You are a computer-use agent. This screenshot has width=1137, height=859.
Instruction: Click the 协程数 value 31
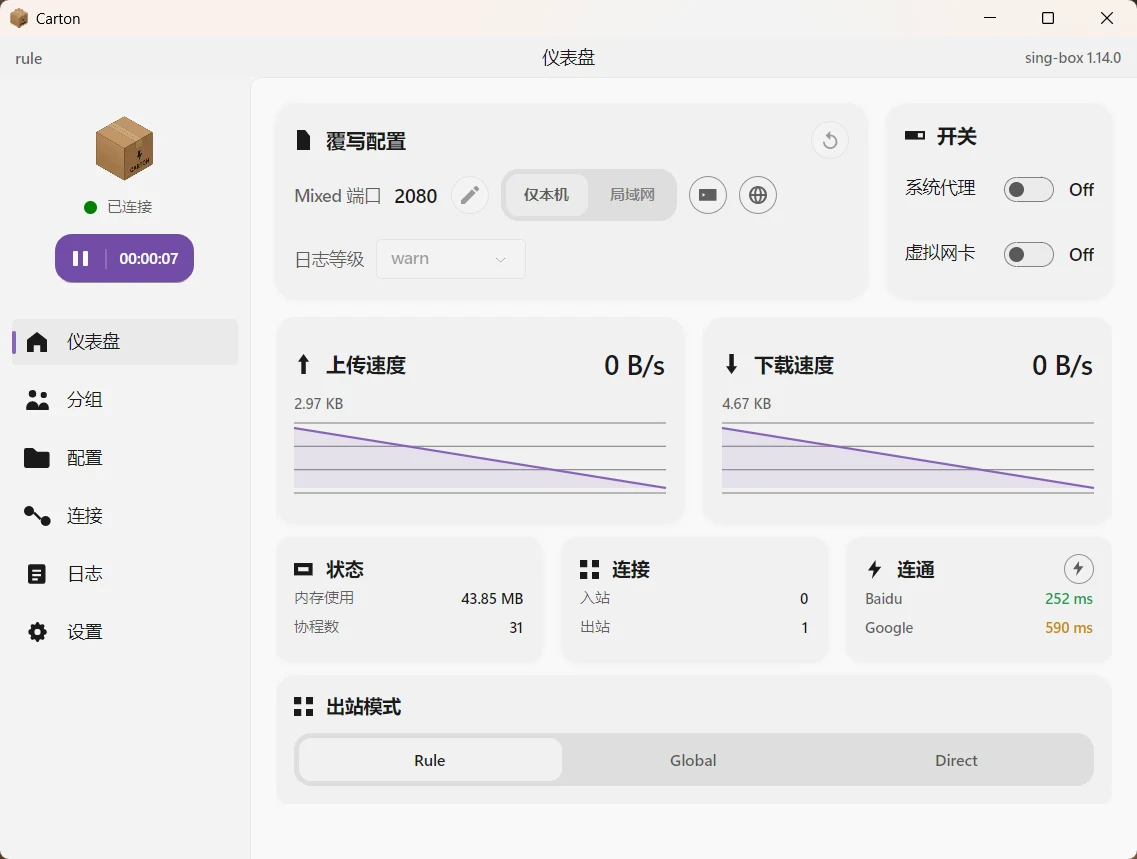516,628
